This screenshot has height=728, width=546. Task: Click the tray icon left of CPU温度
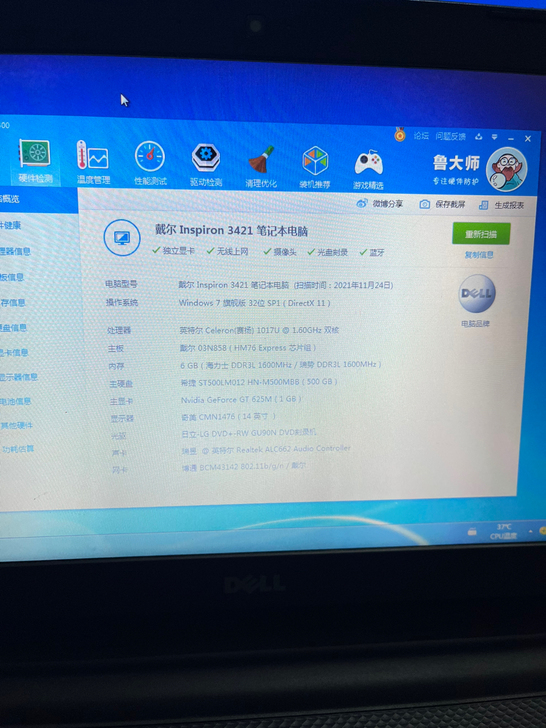click(472, 532)
